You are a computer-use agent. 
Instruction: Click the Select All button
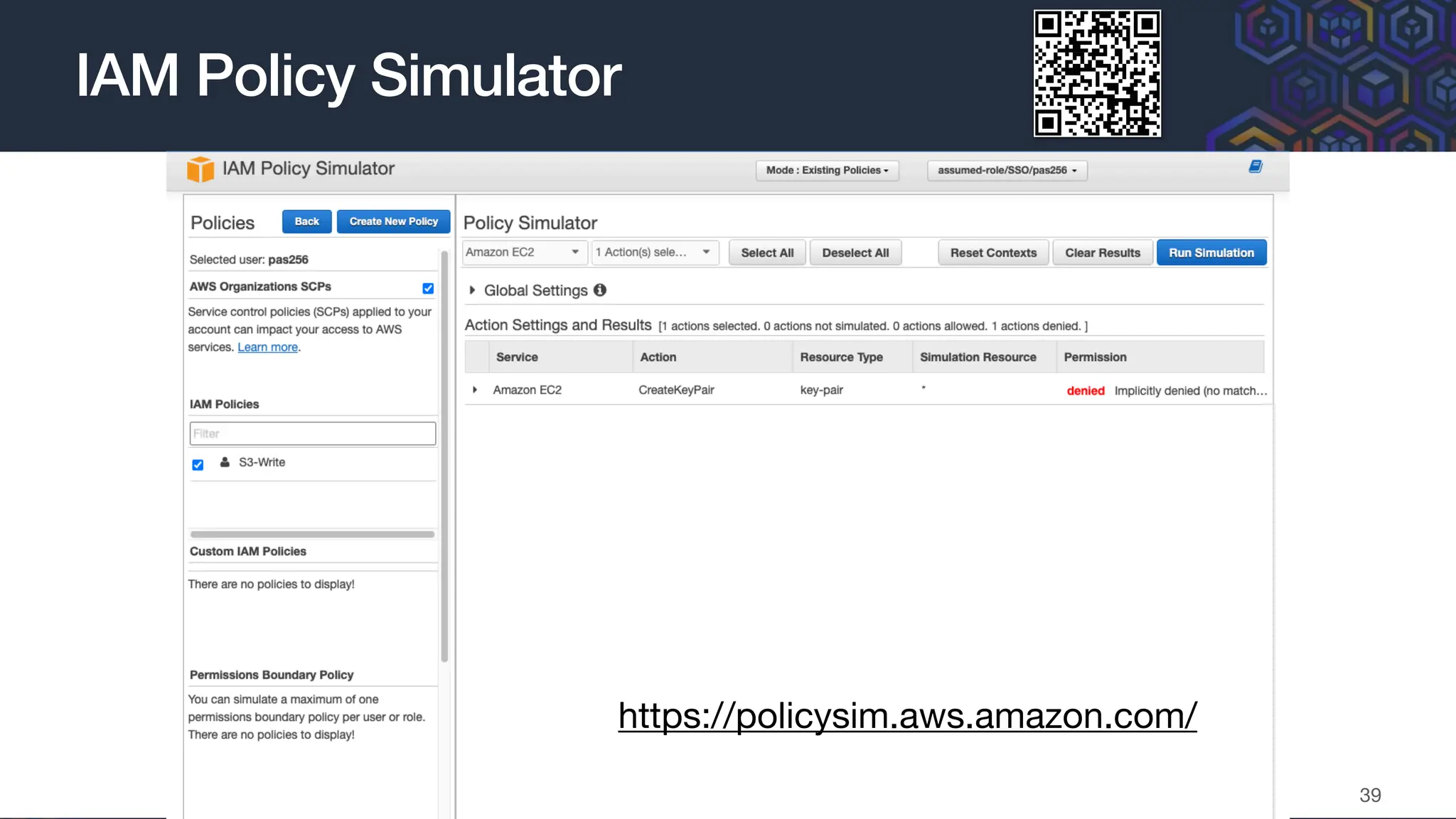(x=767, y=252)
